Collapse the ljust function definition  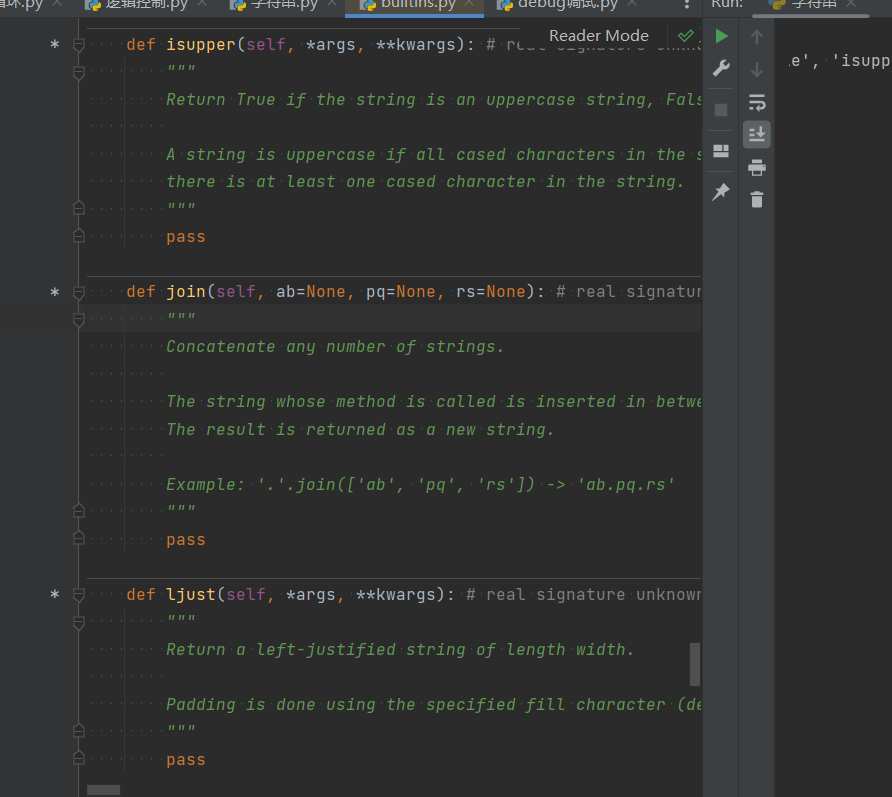click(x=79, y=595)
